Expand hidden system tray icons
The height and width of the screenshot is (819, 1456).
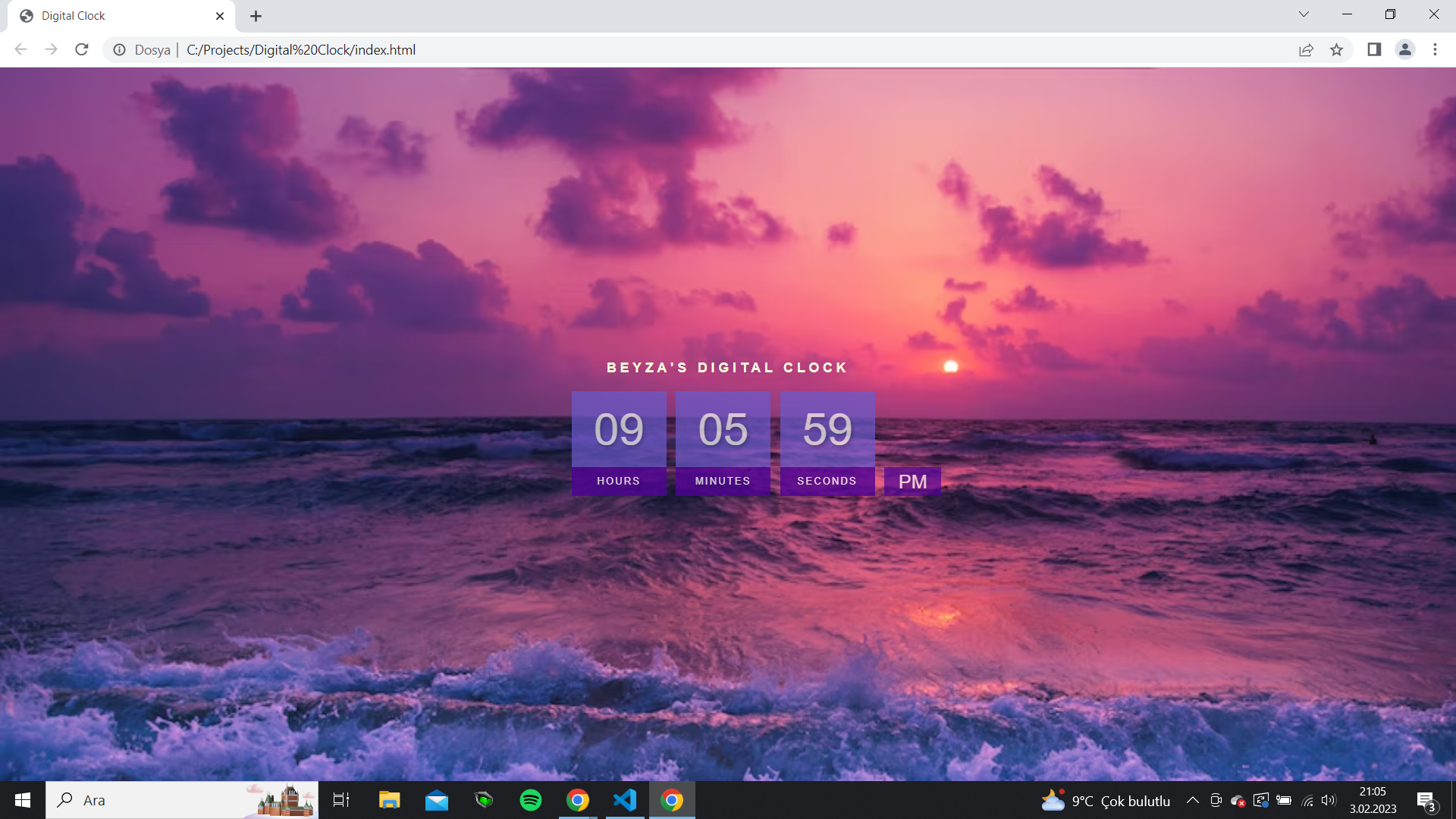[x=1193, y=800]
